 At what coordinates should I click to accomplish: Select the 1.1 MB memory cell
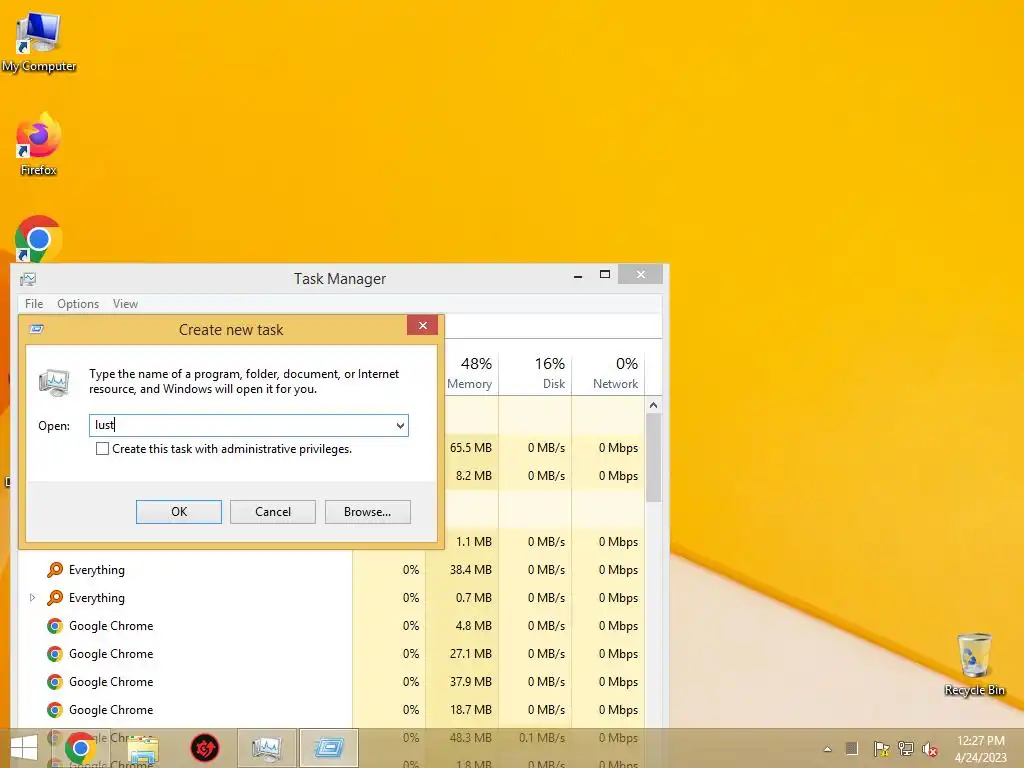pos(473,542)
